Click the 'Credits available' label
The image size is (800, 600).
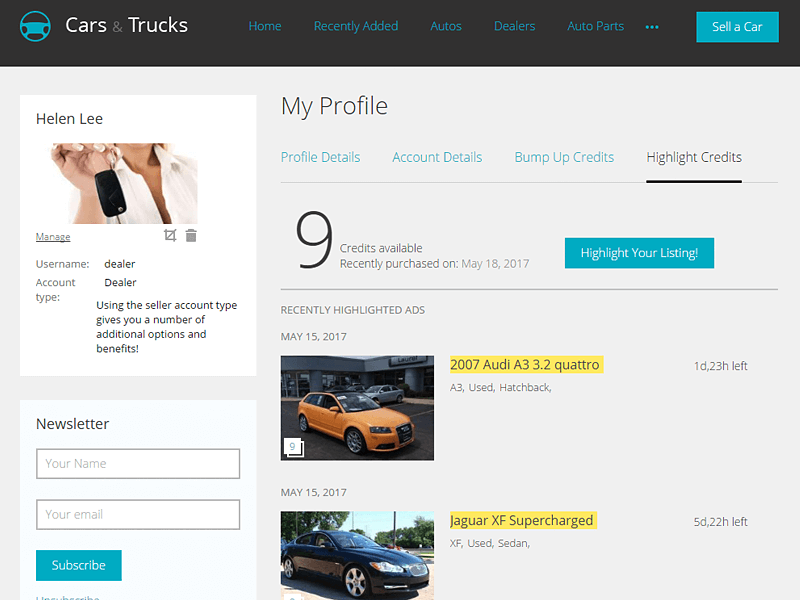[x=381, y=248]
